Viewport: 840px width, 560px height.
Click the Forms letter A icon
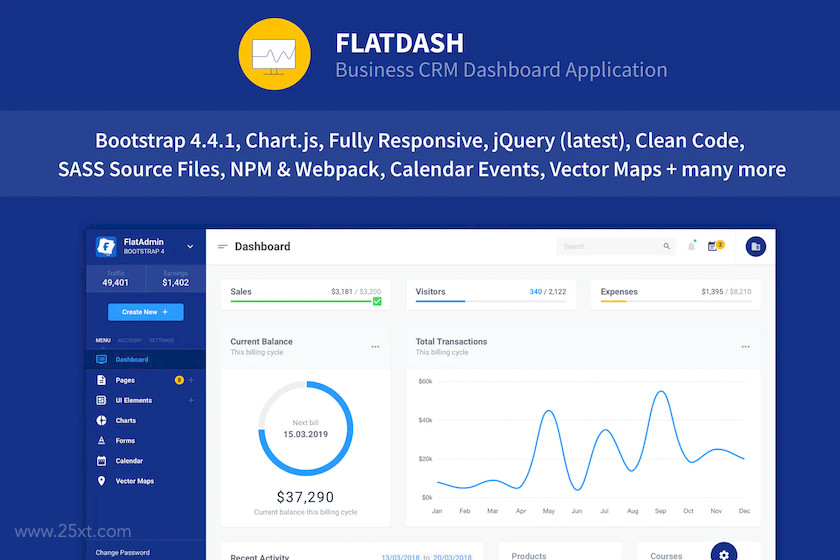tap(101, 440)
